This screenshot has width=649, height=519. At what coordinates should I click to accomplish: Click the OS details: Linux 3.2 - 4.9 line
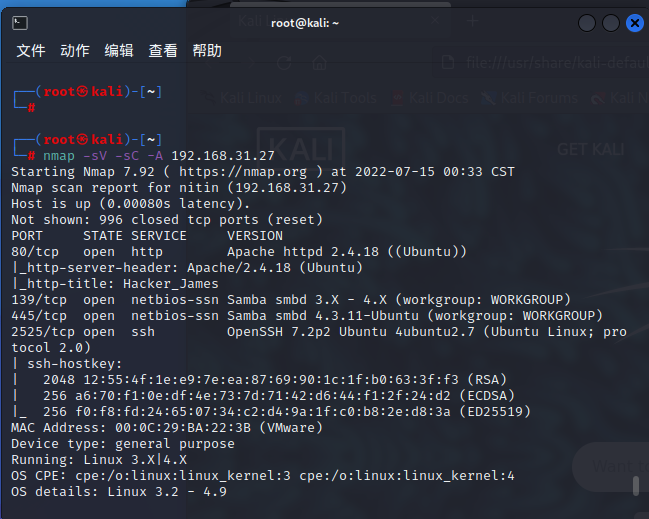(119, 492)
